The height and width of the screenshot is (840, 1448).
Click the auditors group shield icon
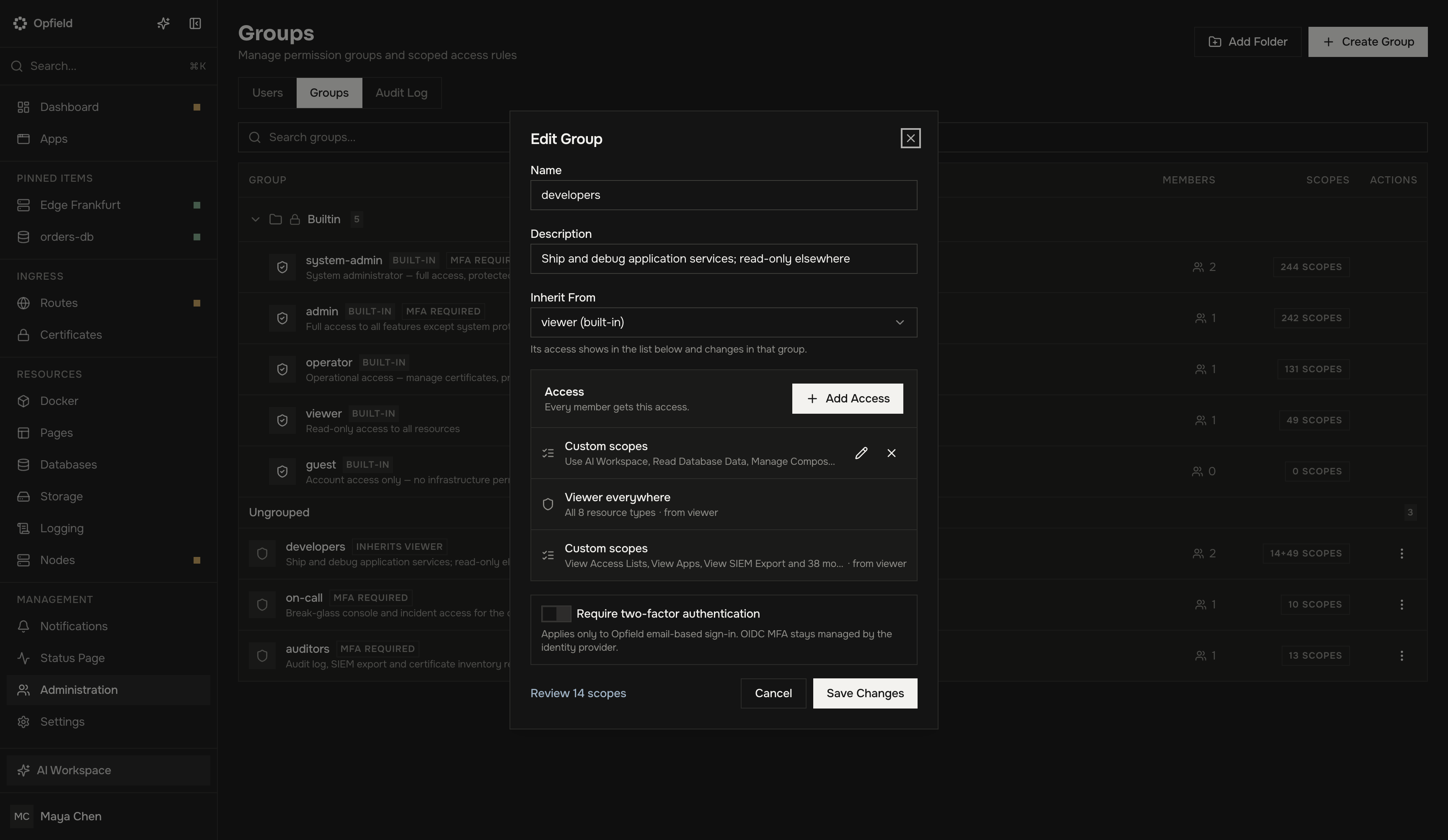(x=262, y=656)
